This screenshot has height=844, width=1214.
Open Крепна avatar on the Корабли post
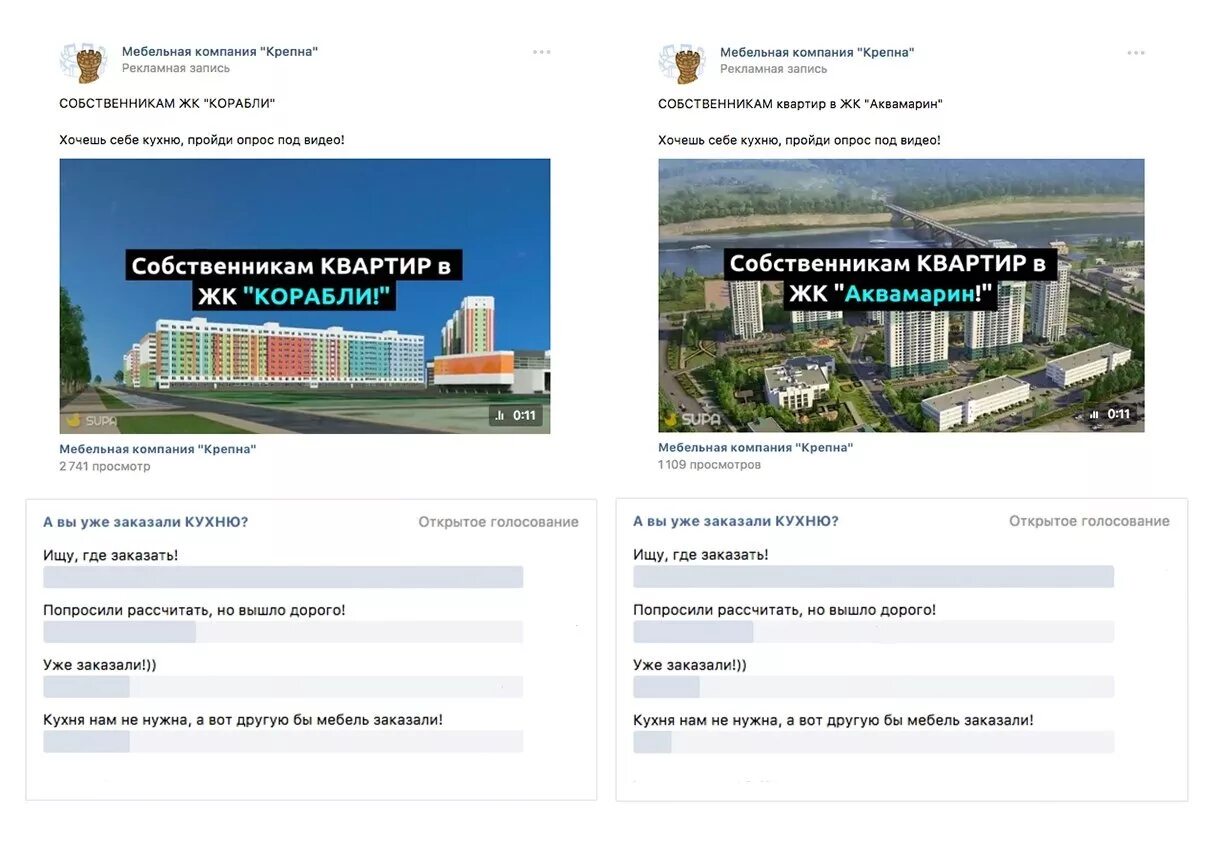[x=83, y=61]
